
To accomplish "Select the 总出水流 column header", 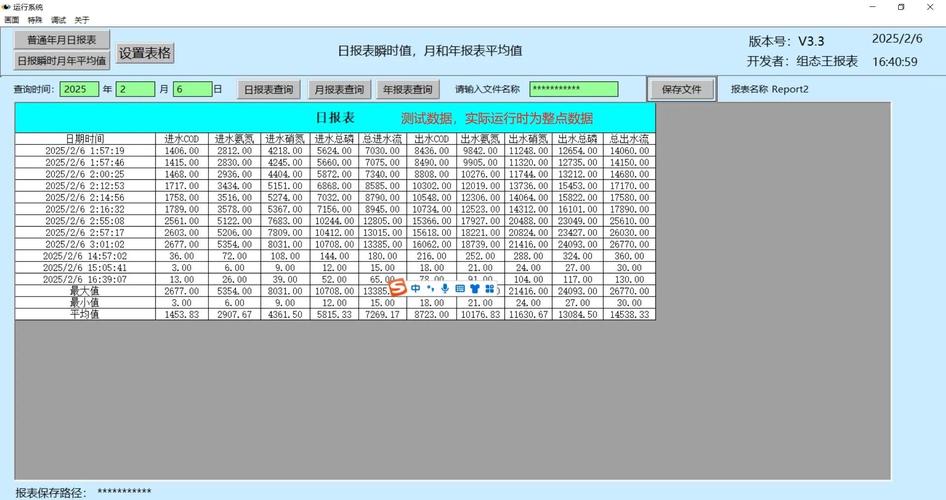I will (x=629, y=139).
